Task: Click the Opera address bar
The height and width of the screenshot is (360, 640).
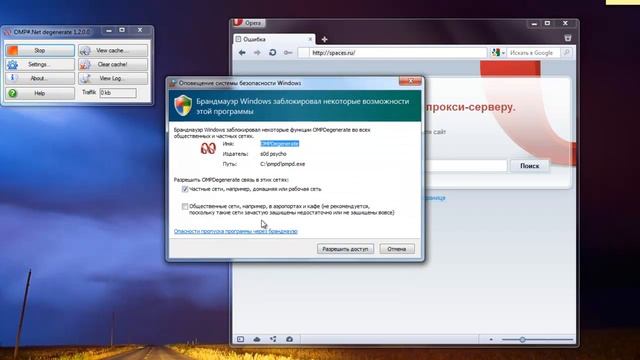Action: pos(393,53)
